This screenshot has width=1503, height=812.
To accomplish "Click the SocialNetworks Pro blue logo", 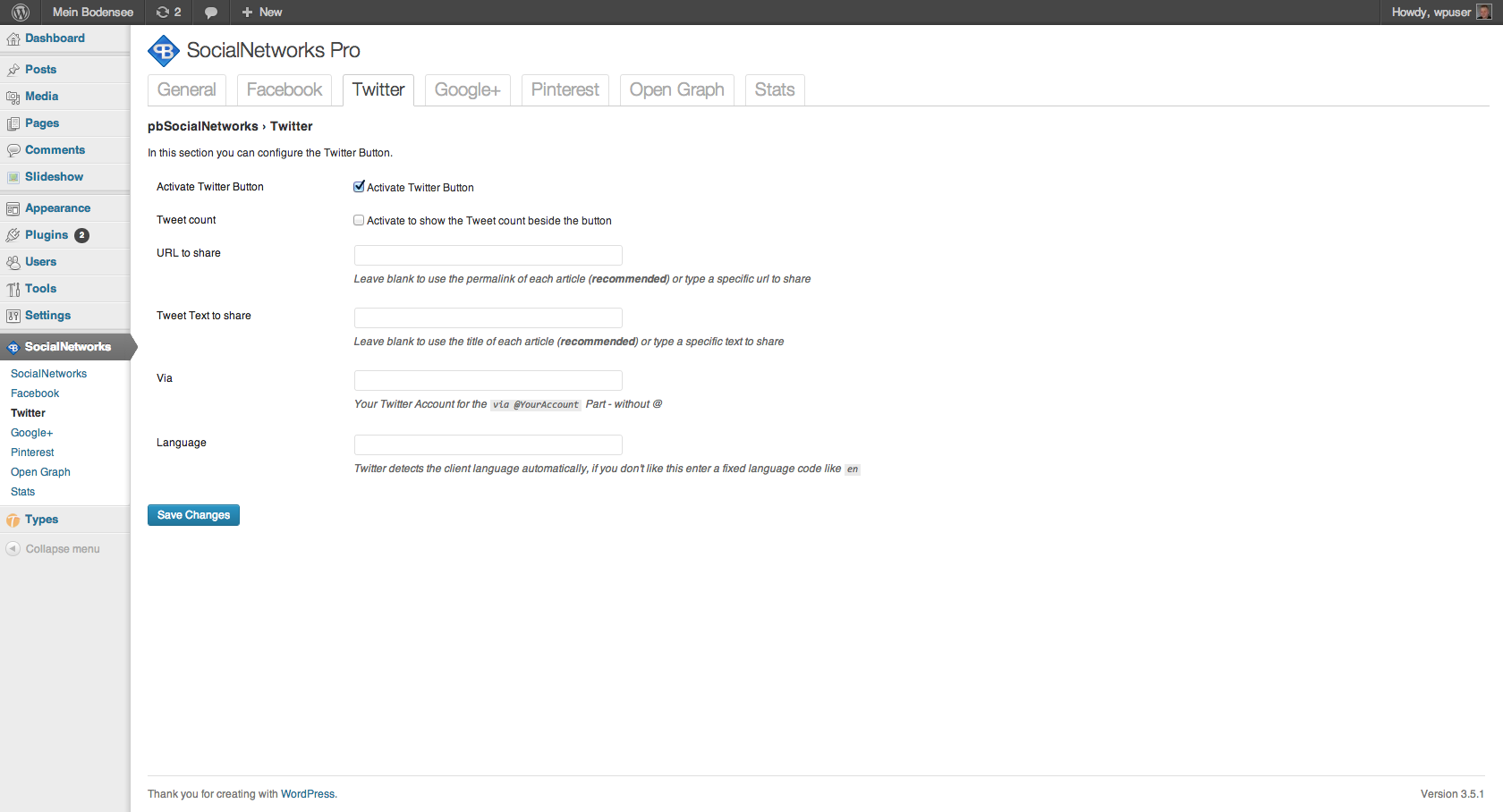I will (164, 51).
